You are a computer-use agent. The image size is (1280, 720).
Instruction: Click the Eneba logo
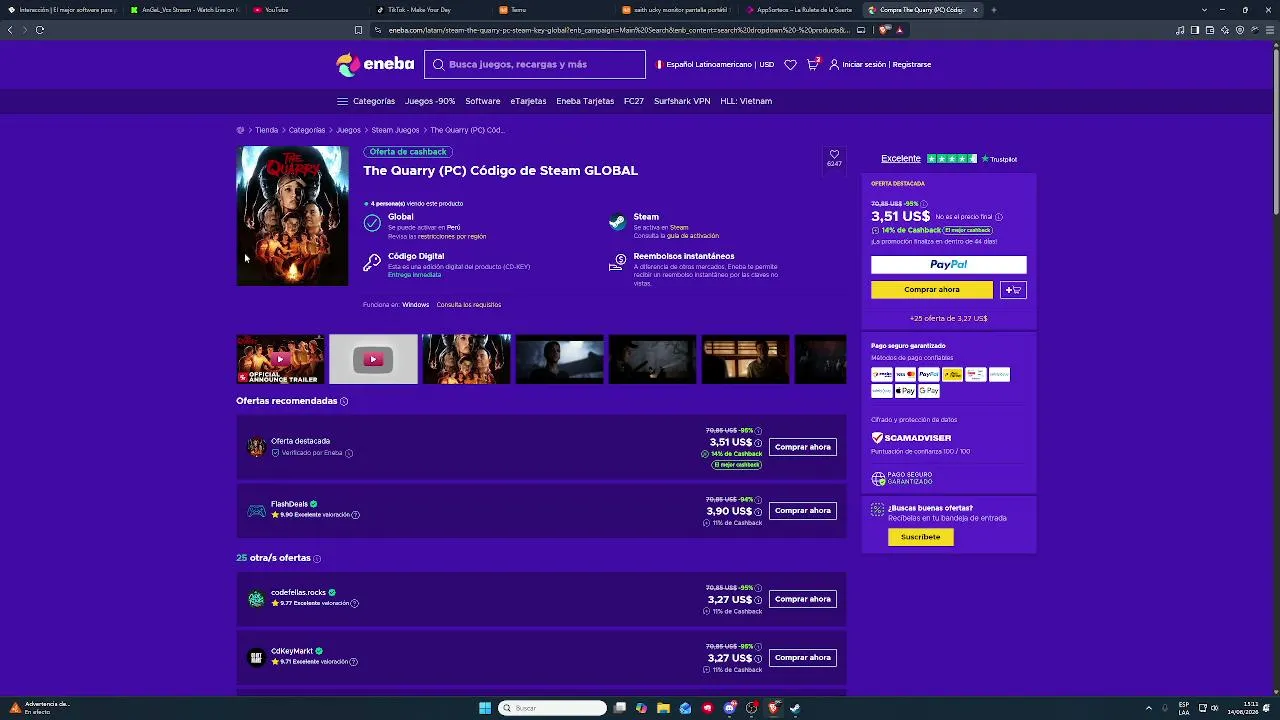coord(375,64)
